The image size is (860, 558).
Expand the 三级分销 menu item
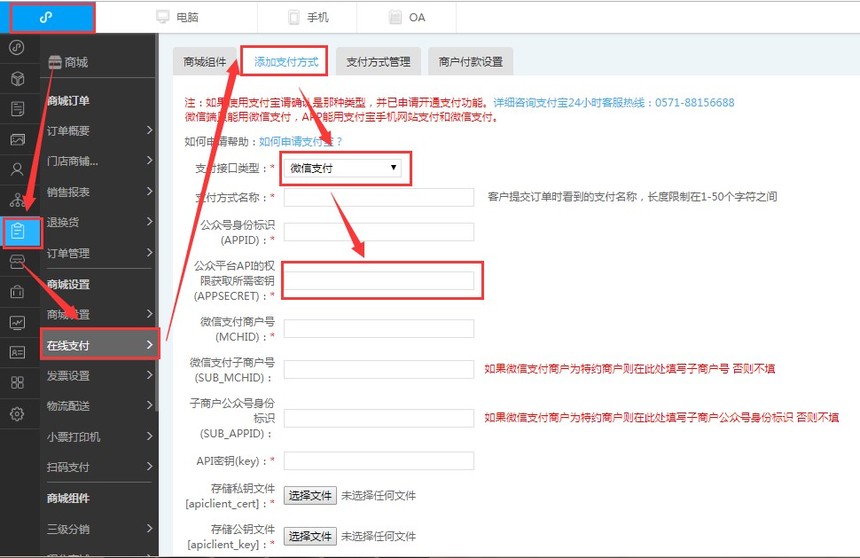[x=99, y=529]
